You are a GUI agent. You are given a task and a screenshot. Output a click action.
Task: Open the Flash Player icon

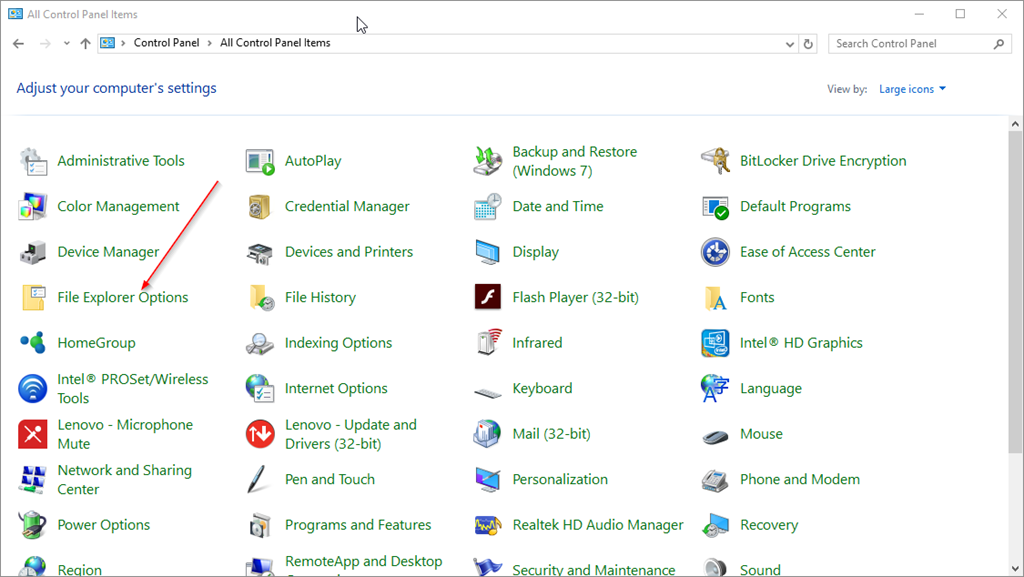point(487,297)
